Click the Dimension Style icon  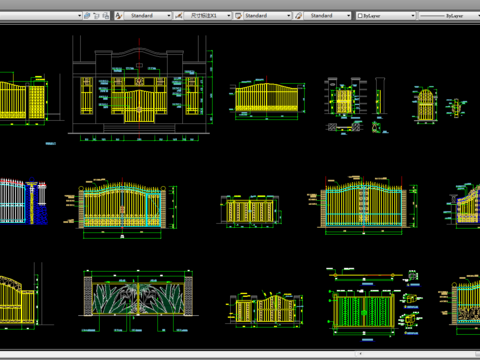tap(178, 16)
